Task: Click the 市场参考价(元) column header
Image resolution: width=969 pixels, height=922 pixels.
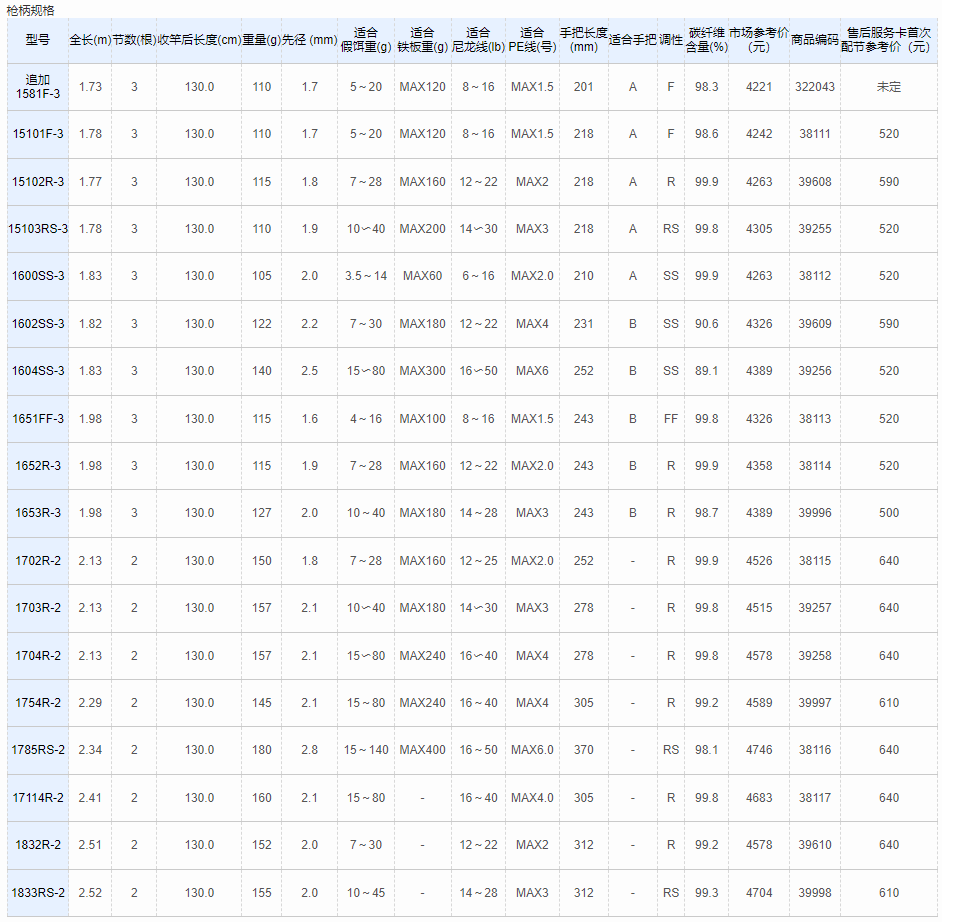Action: coord(759,40)
